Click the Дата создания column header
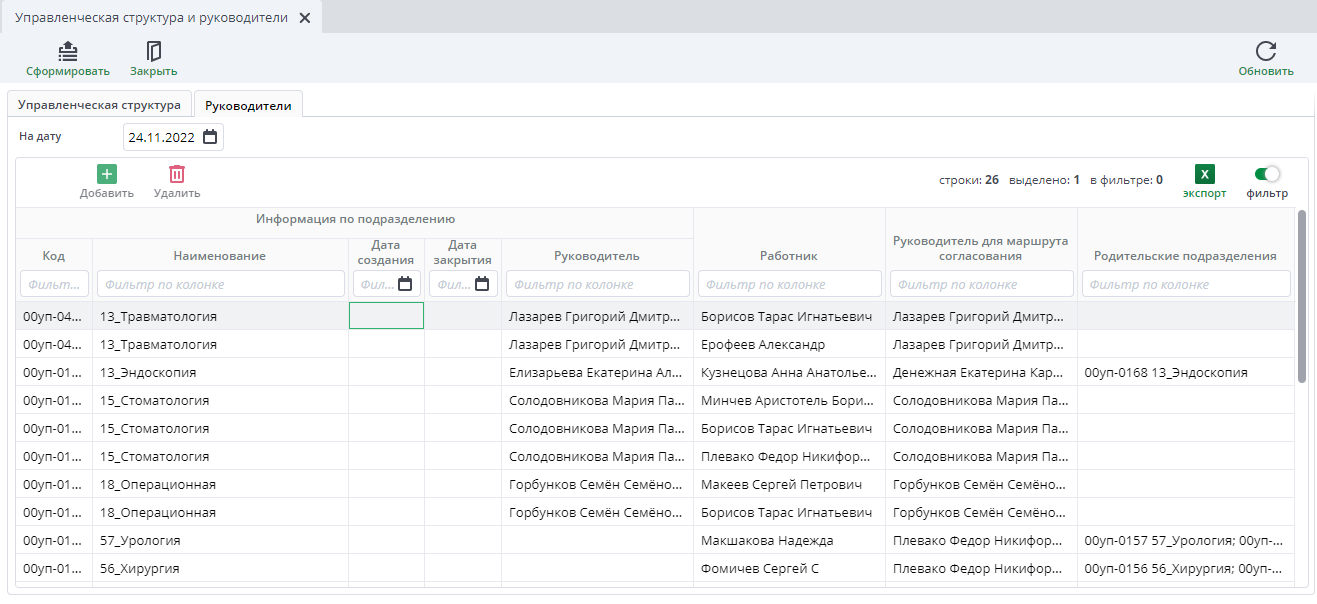 click(386, 252)
